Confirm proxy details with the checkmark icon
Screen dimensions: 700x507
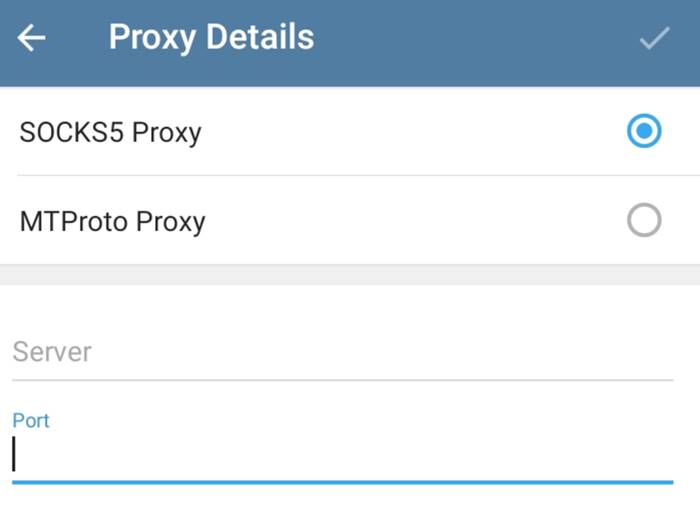(x=654, y=38)
